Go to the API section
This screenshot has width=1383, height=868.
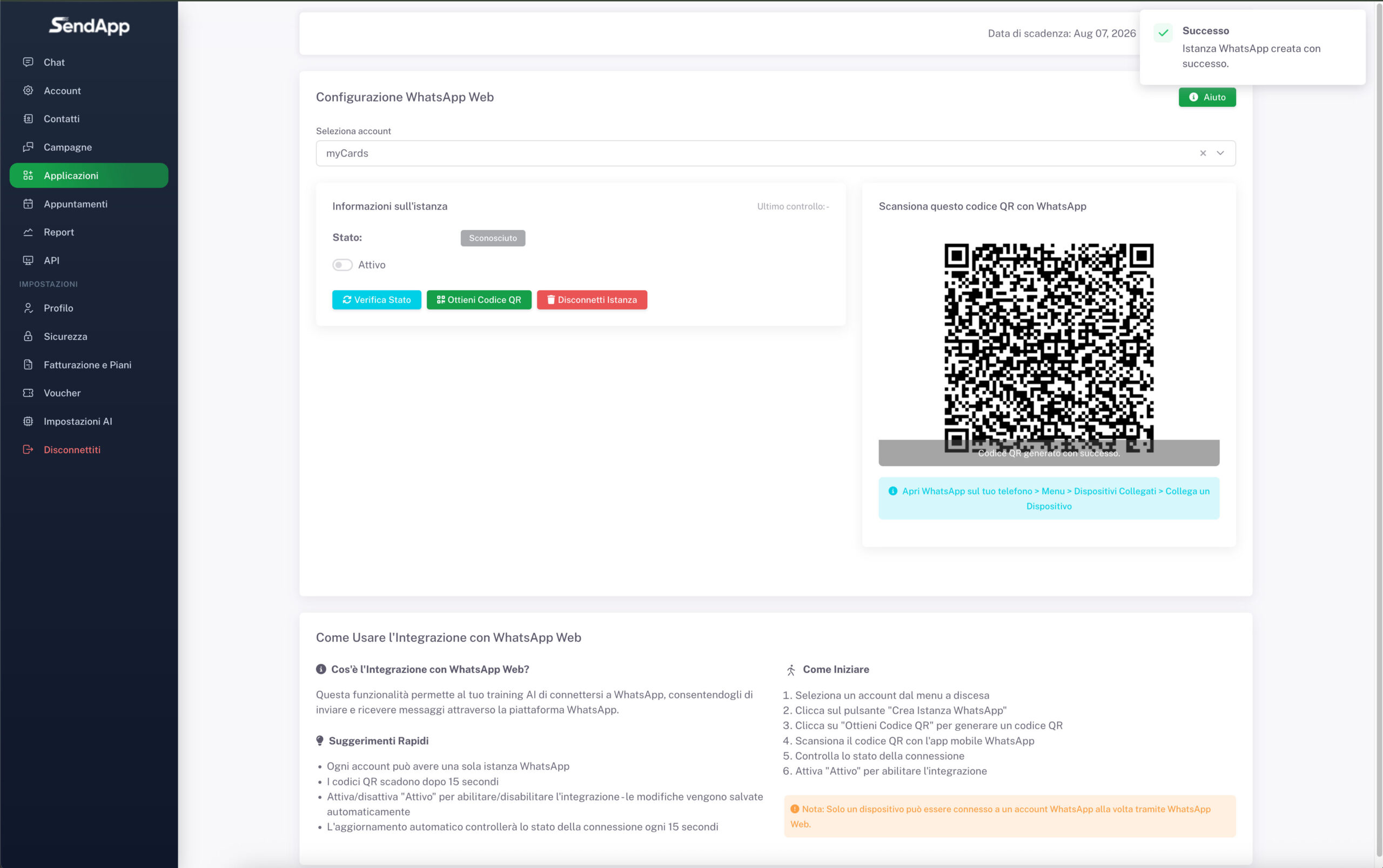coord(89,260)
